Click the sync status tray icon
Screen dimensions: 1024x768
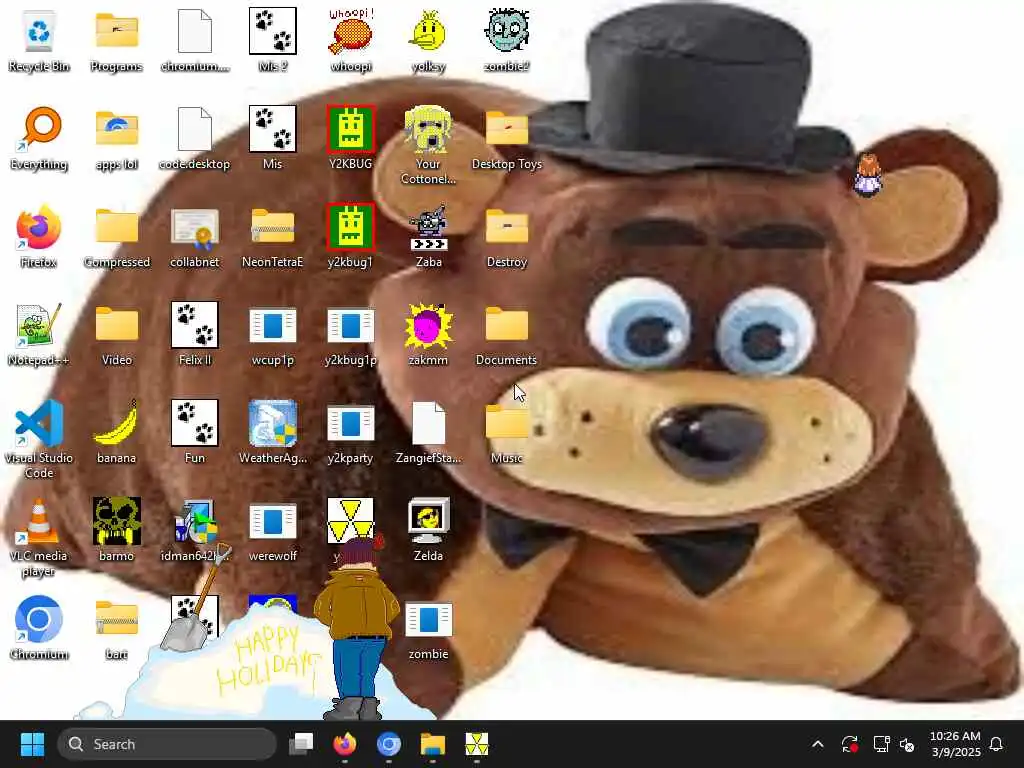point(850,744)
